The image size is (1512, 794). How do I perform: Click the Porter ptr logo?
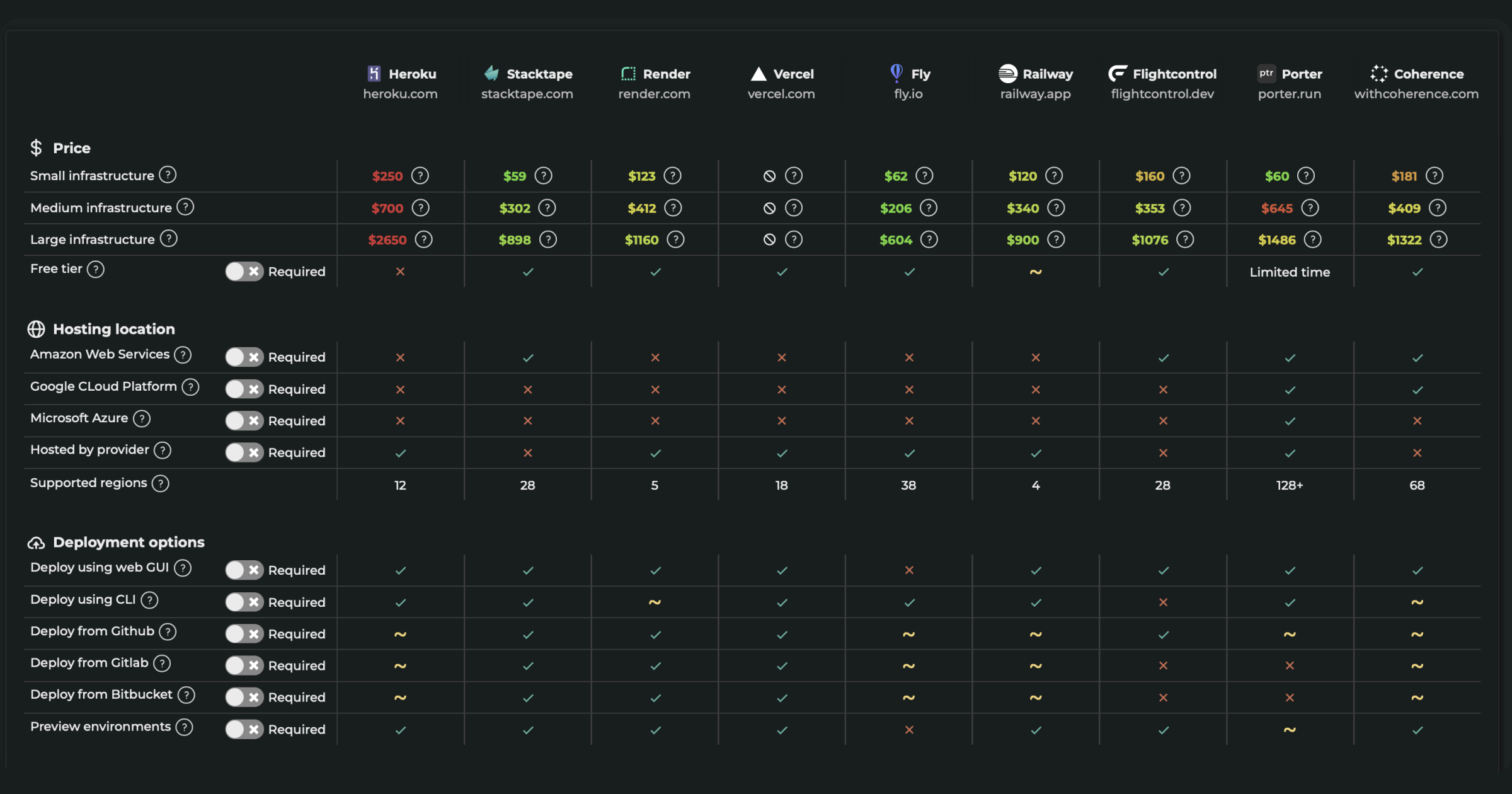pos(1266,73)
